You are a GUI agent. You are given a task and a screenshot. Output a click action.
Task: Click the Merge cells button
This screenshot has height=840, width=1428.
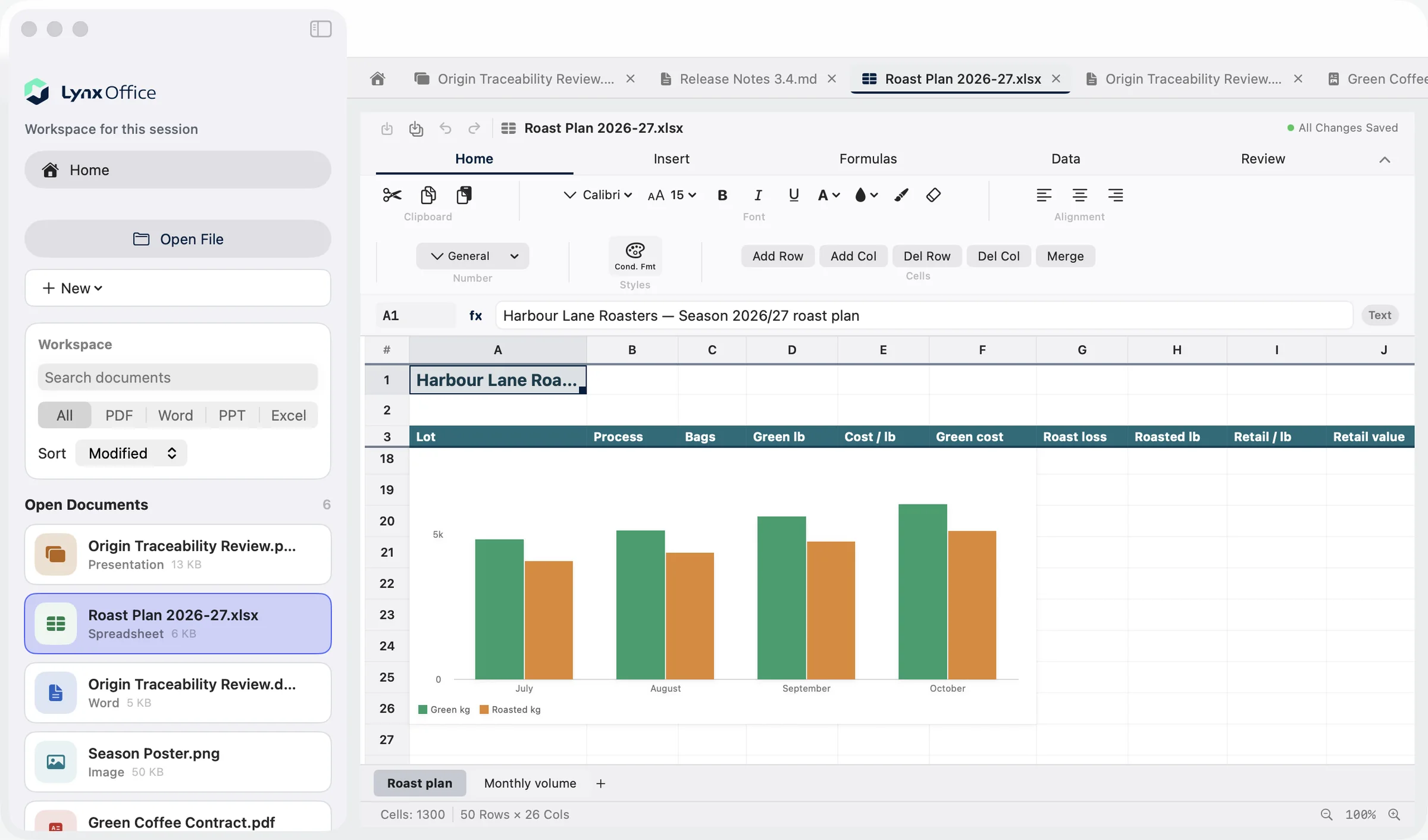click(x=1065, y=256)
